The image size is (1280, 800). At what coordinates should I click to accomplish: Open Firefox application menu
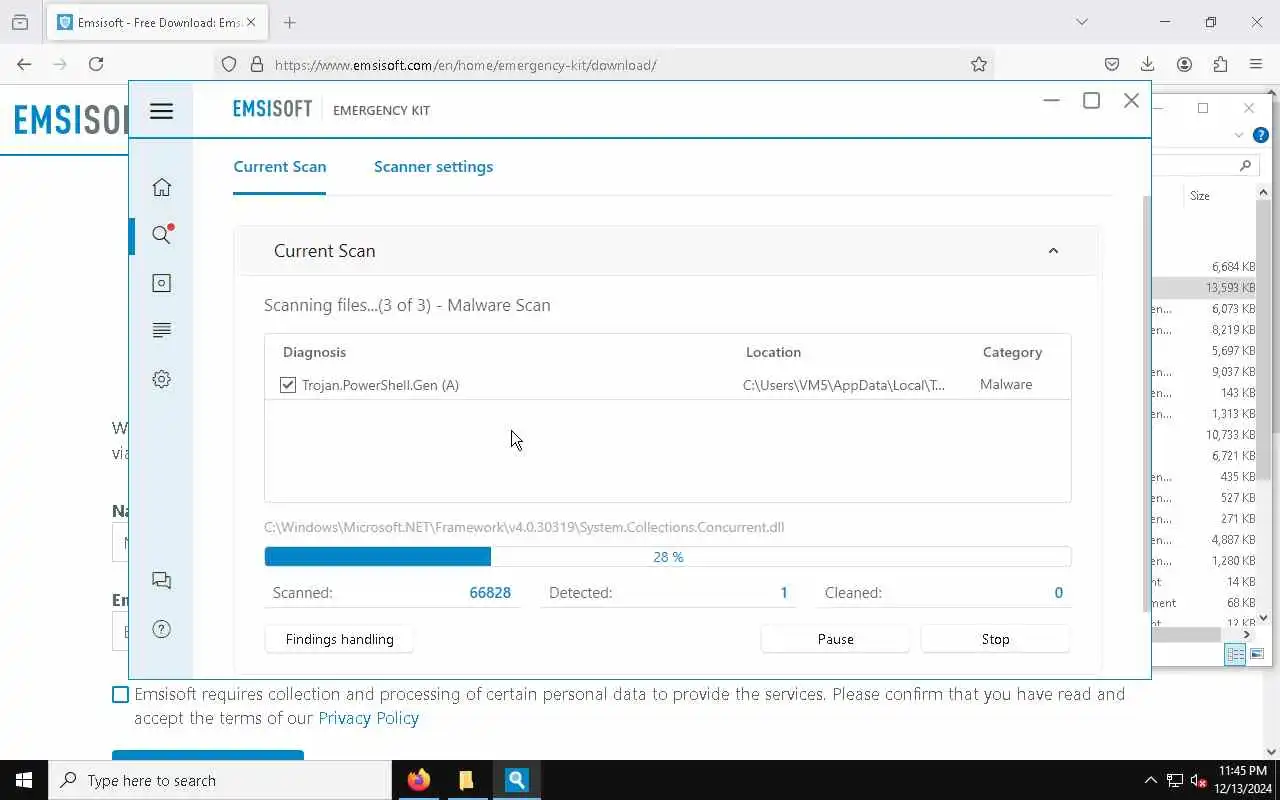pyautogui.click(x=1256, y=64)
